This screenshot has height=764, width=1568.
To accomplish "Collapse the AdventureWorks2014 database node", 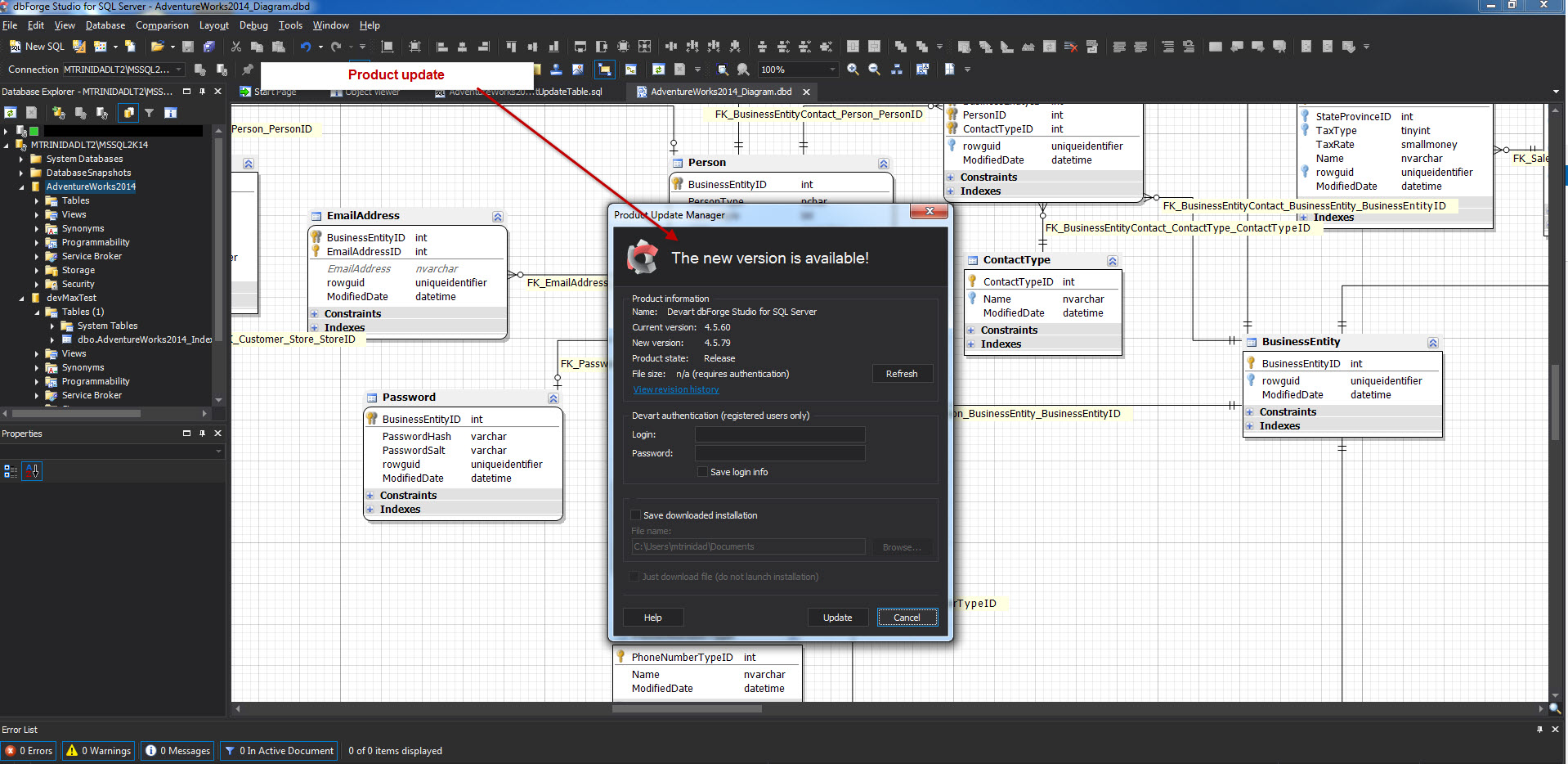I will click(22, 187).
